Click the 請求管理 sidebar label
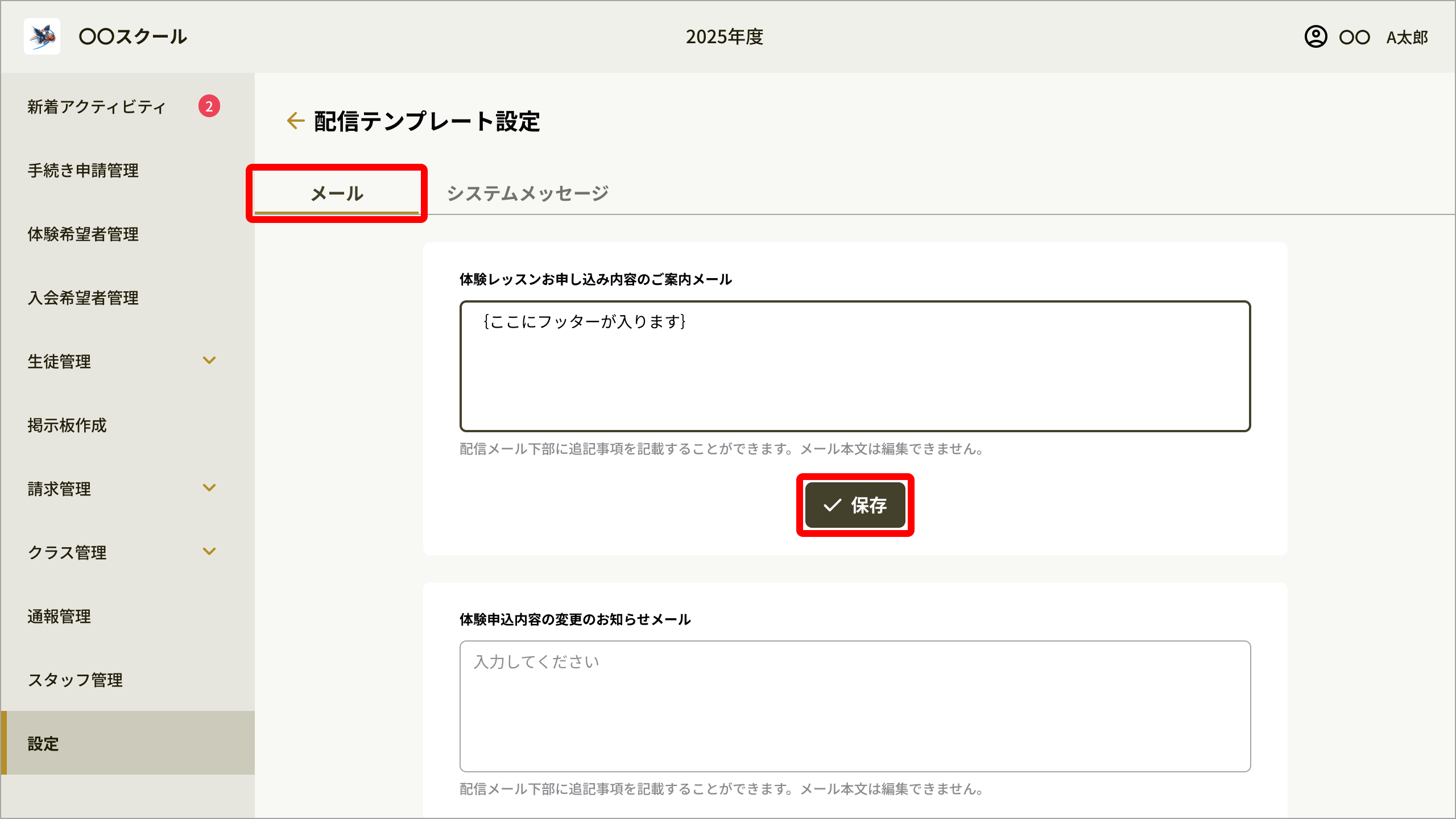The image size is (1456, 819). 59,489
